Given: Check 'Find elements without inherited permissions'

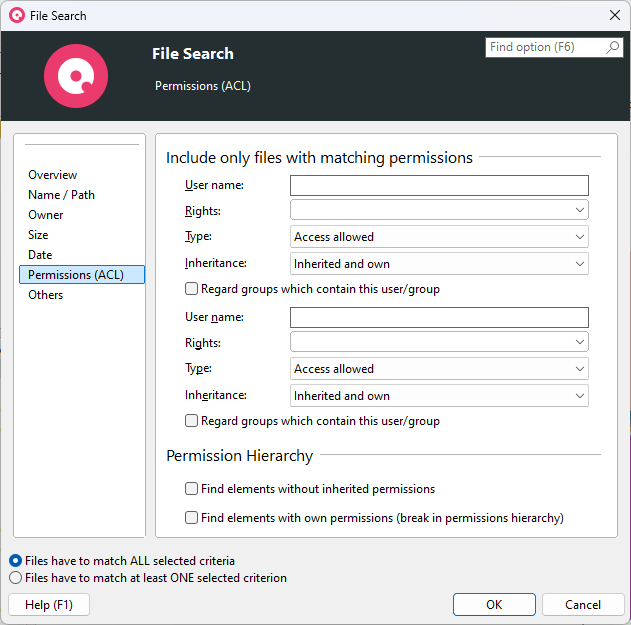Looking at the screenshot, I should tap(192, 489).
